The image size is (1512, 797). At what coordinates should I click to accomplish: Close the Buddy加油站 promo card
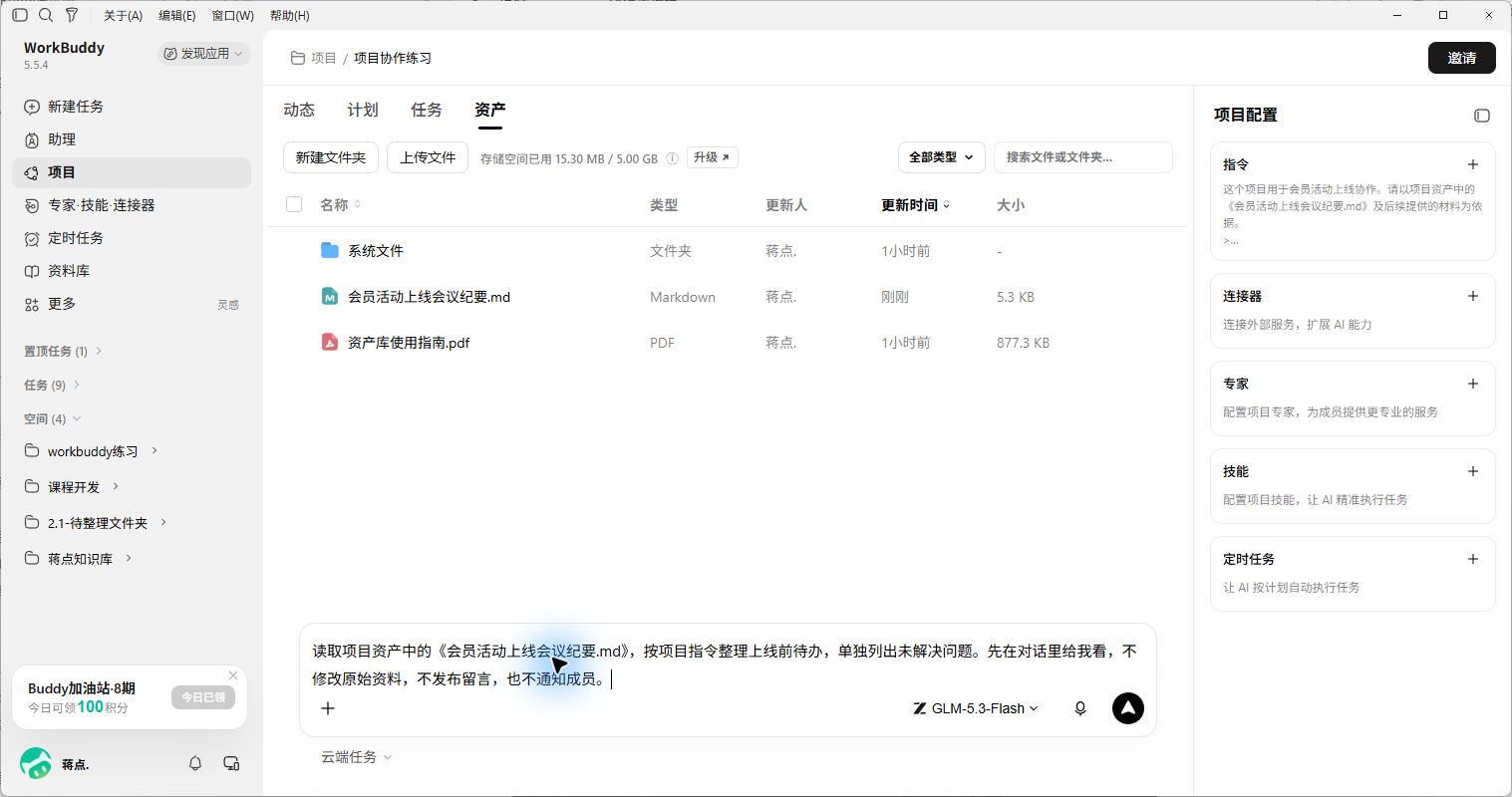tap(233, 675)
